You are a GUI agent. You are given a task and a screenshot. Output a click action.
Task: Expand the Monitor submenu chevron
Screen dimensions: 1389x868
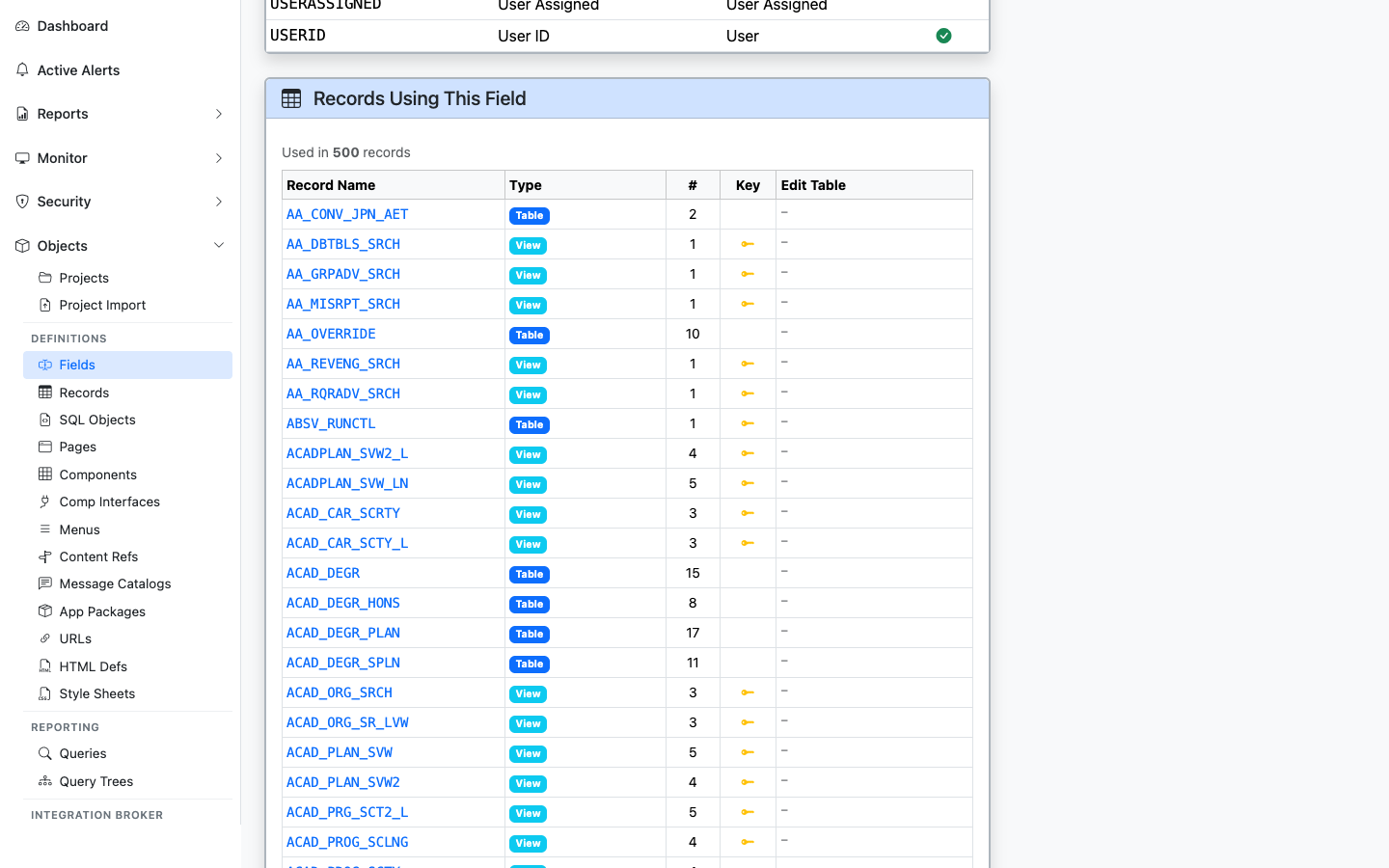[x=219, y=158]
